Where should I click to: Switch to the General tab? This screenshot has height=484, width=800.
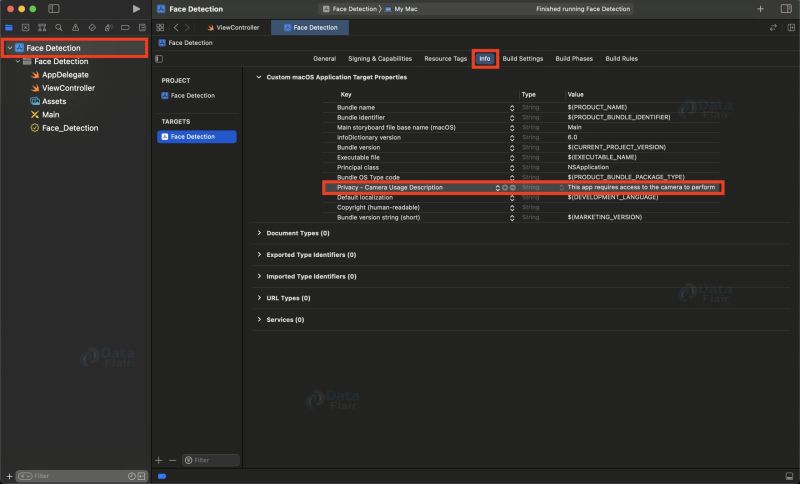click(x=324, y=59)
